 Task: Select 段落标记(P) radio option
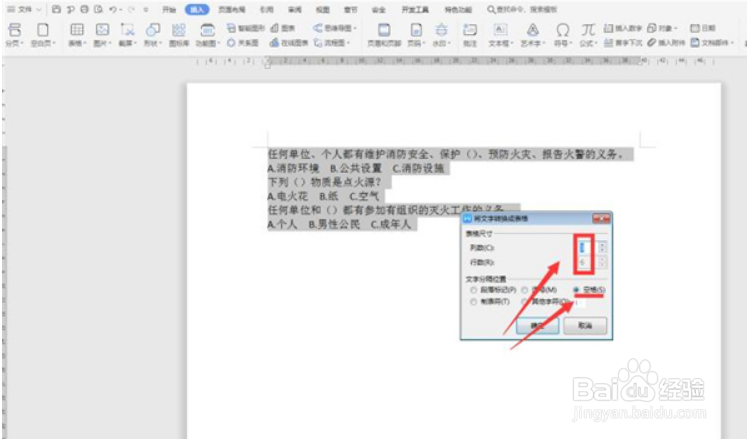coord(493,290)
